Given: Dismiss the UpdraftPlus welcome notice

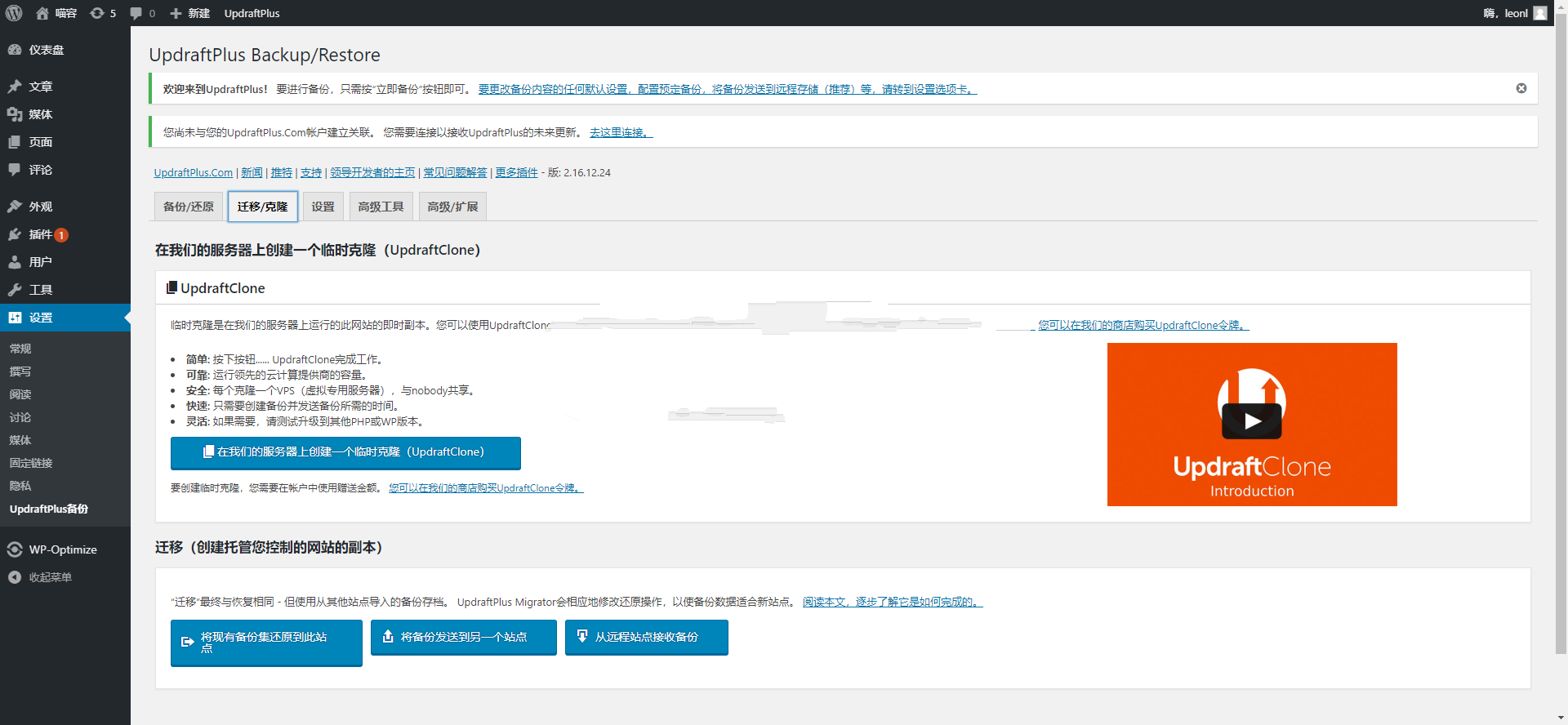Looking at the screenshot, I should [1521, 88].
